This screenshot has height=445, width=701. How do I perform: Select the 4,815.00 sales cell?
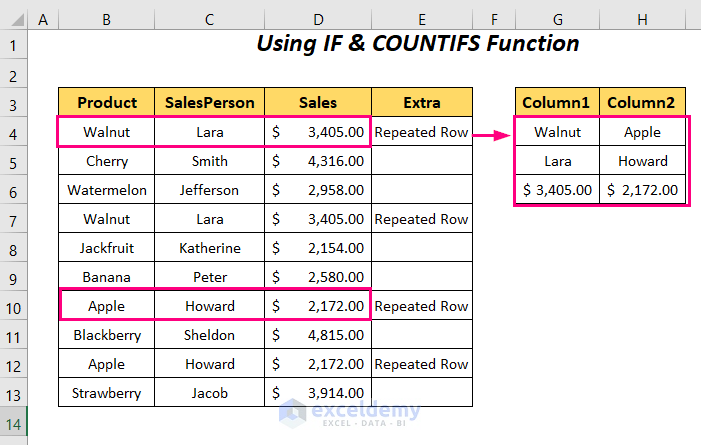tap(318, 335)
